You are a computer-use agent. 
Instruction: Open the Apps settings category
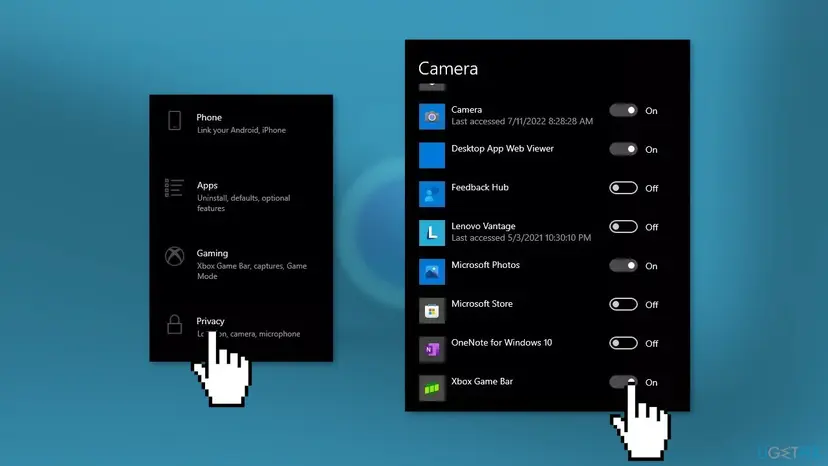[x=241, y=195]
